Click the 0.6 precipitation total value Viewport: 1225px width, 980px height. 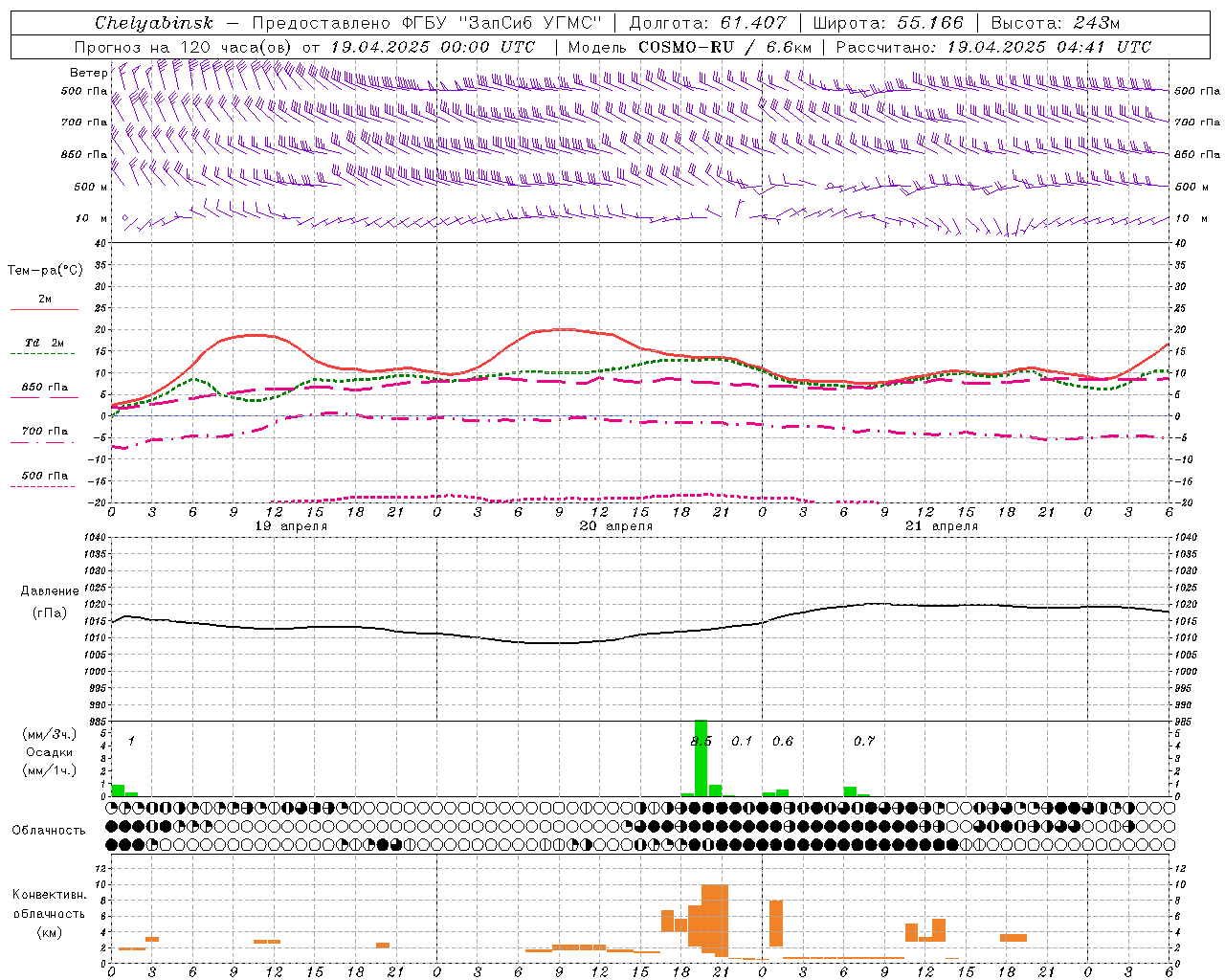[783, 742]
